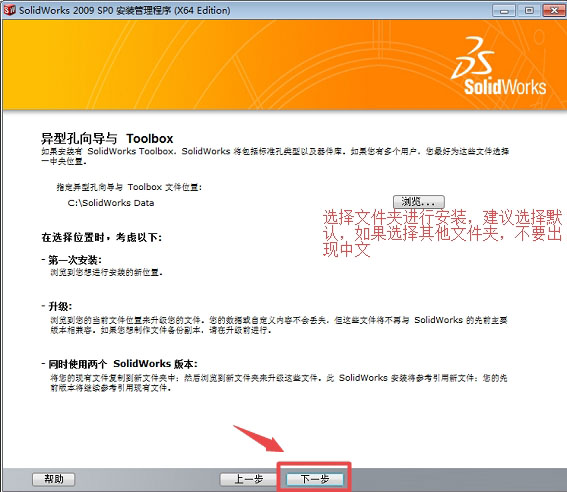Minimize the installation manager window
This screenshot has height=492, width=567.
tap(504, 10)
